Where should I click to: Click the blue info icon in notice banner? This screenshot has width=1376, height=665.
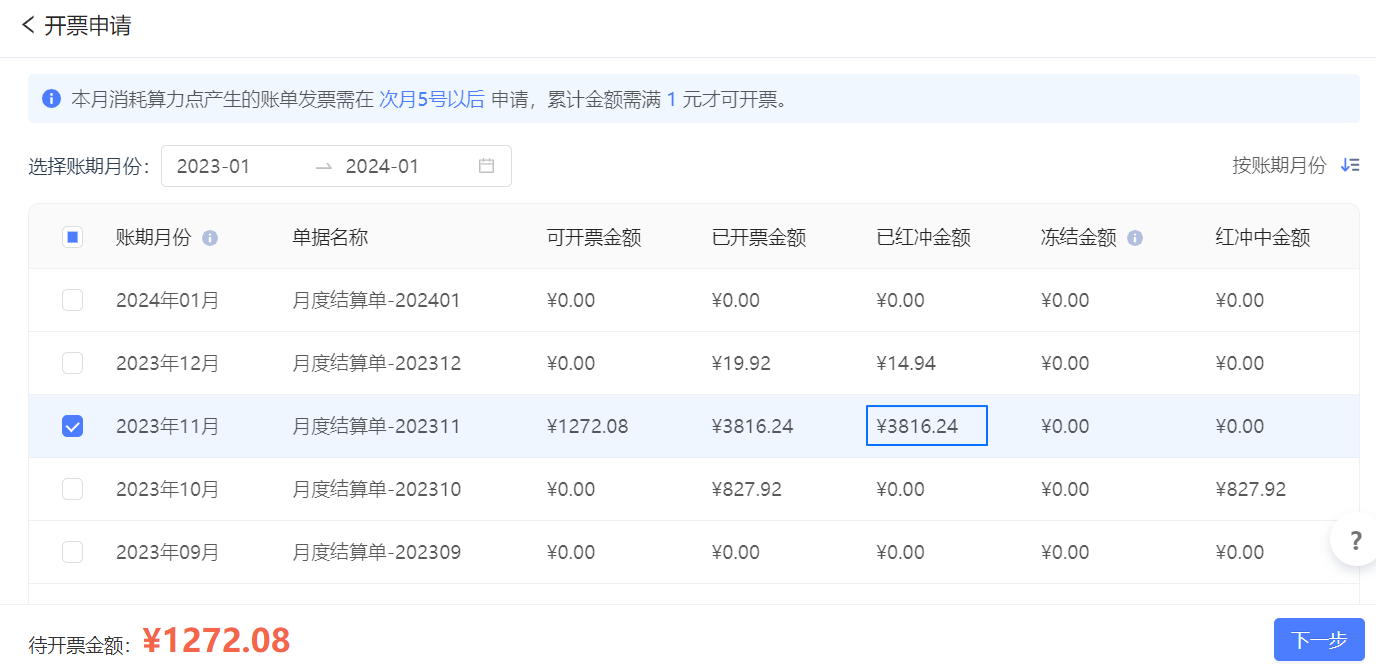click(x=51, y=99)
